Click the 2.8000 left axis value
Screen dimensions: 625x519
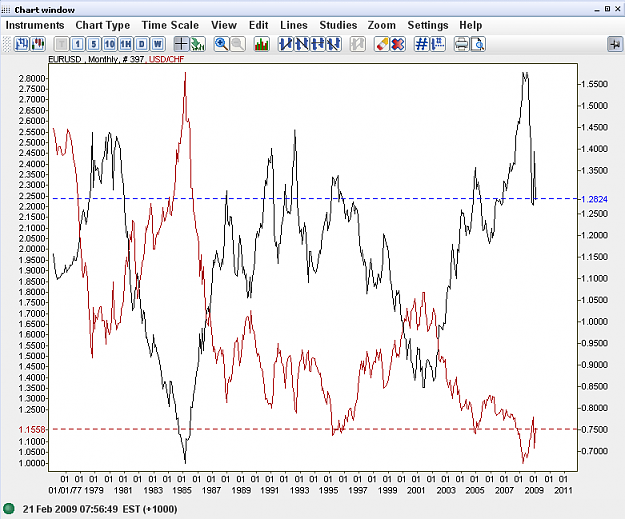tap(32, 78)
